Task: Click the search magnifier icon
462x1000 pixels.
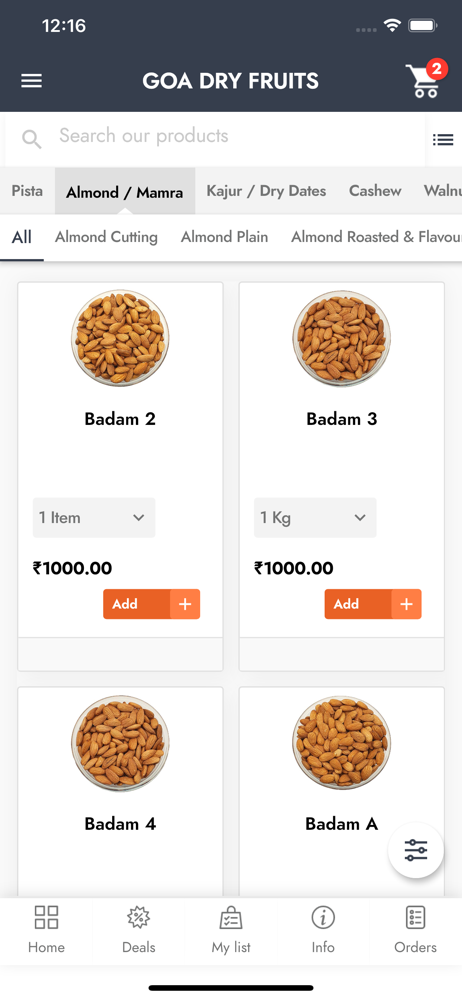Action: (x=31, y=138)
